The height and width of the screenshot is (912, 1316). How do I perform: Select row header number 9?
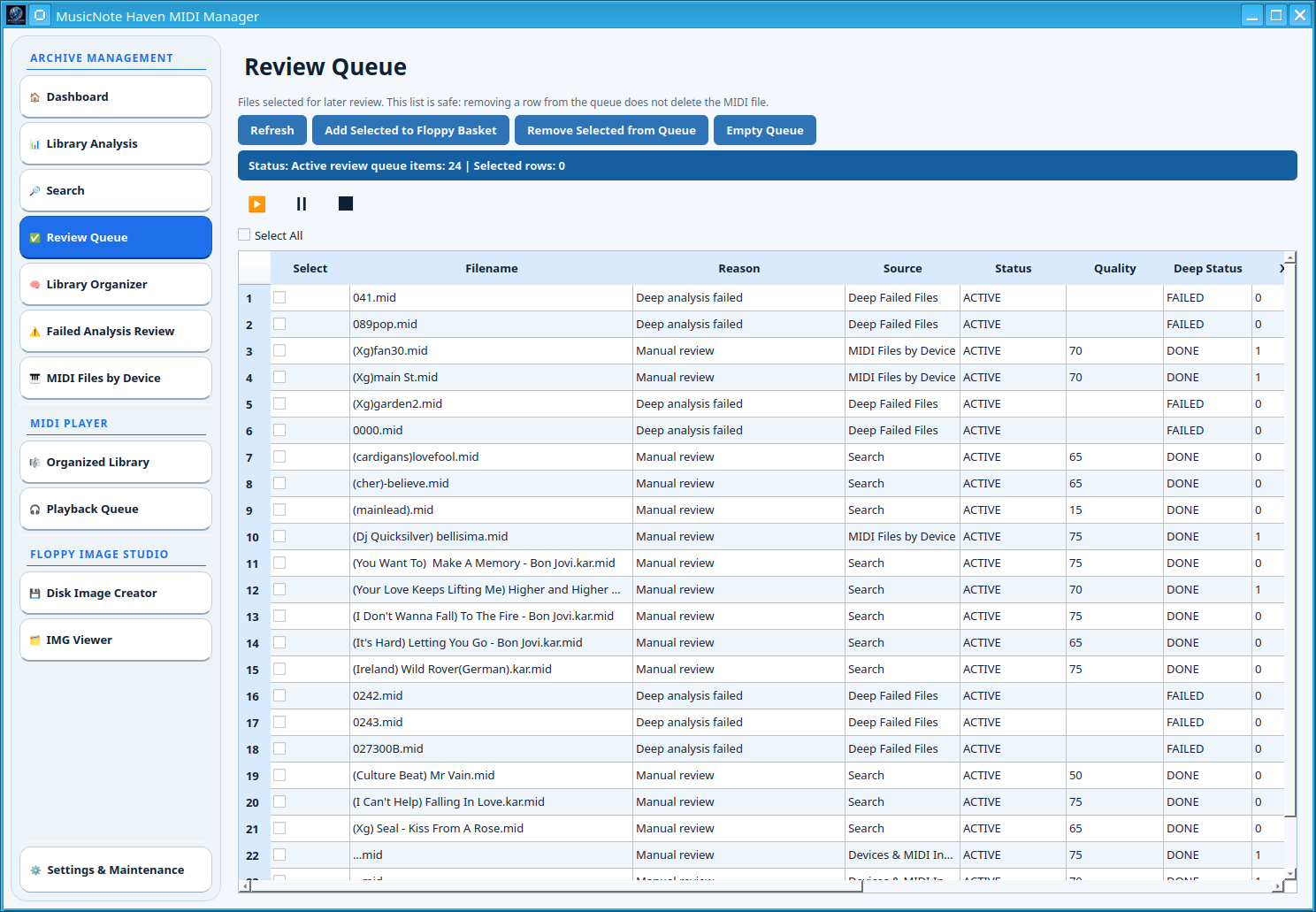(x=254, y=510)
